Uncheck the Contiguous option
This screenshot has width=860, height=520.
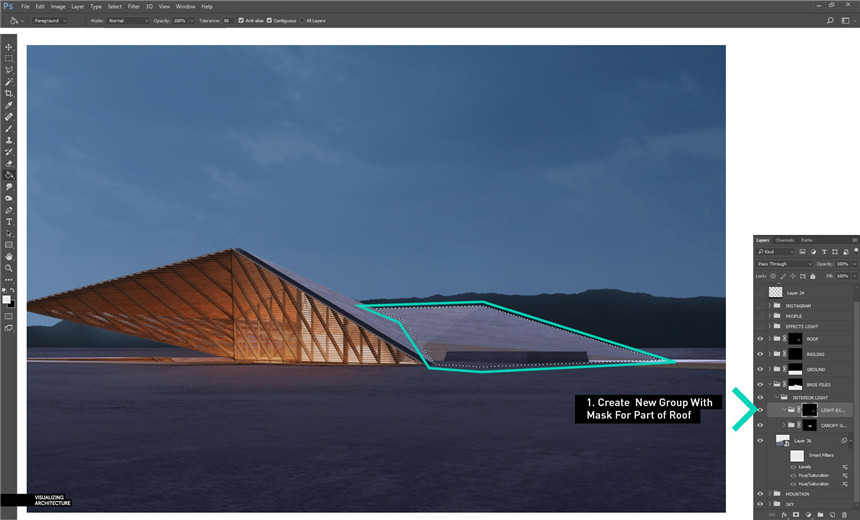(270, 20)
